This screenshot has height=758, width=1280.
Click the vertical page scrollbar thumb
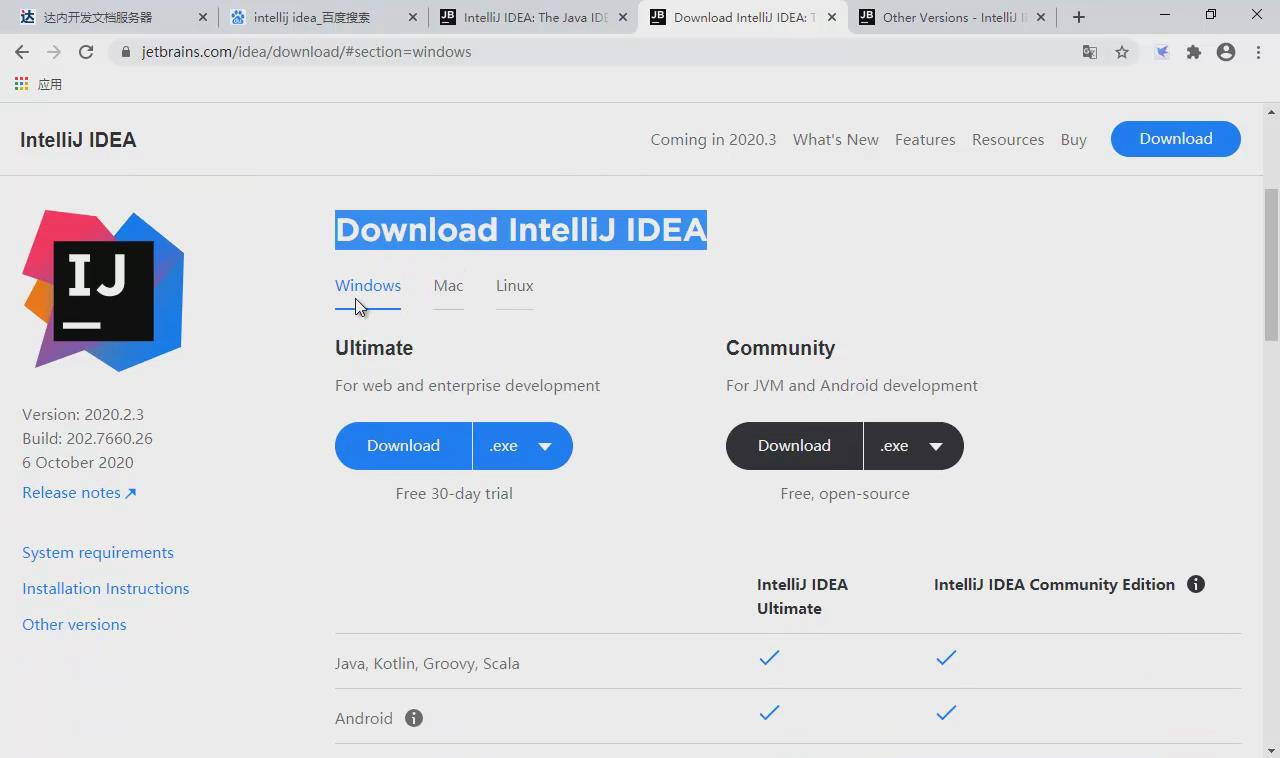tap(1272, 265)
